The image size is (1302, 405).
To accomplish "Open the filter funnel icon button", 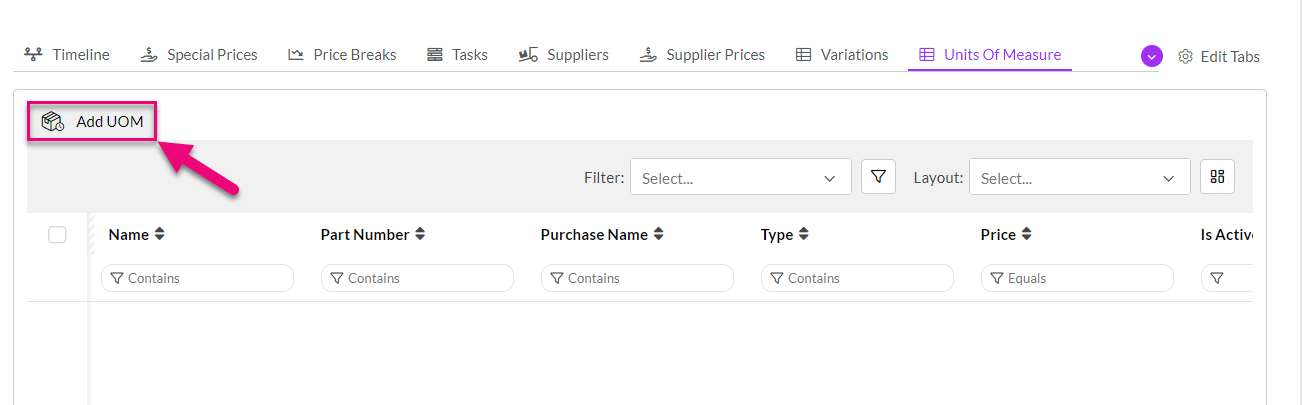I will coord(878,177).
